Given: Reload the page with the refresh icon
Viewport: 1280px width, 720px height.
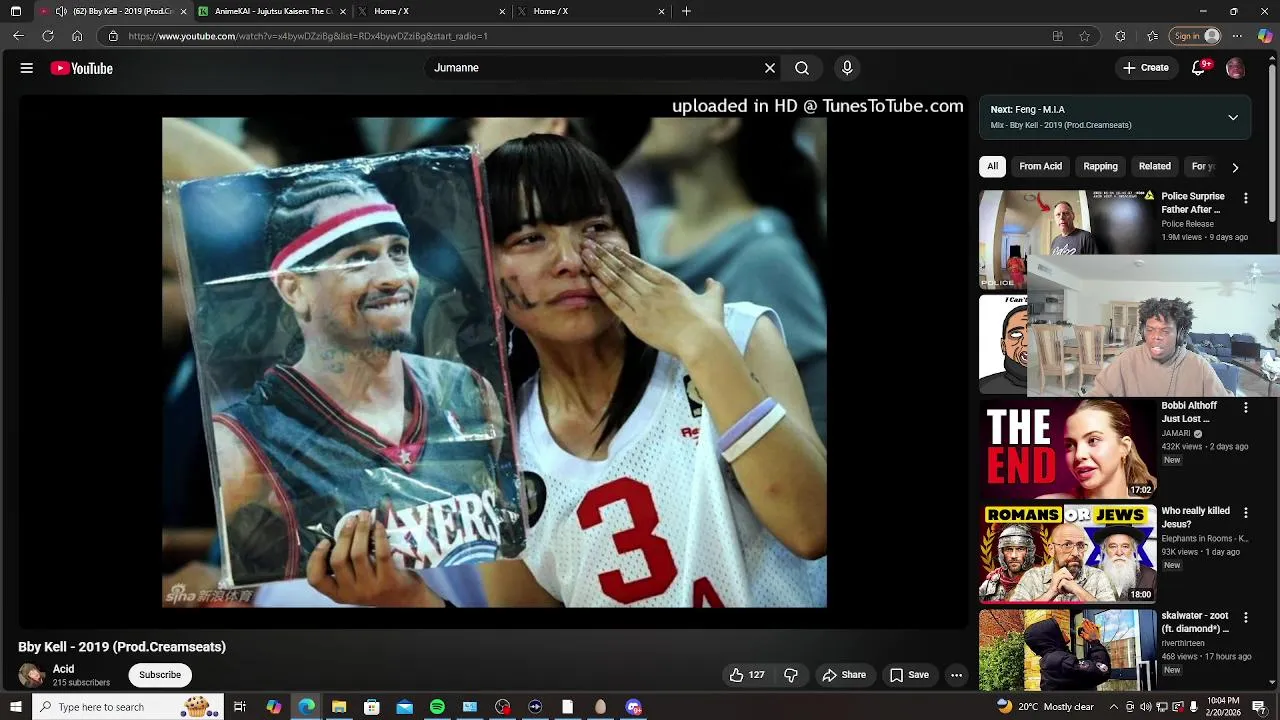Looking at the screenshot, I should click(x=47, y=36).
